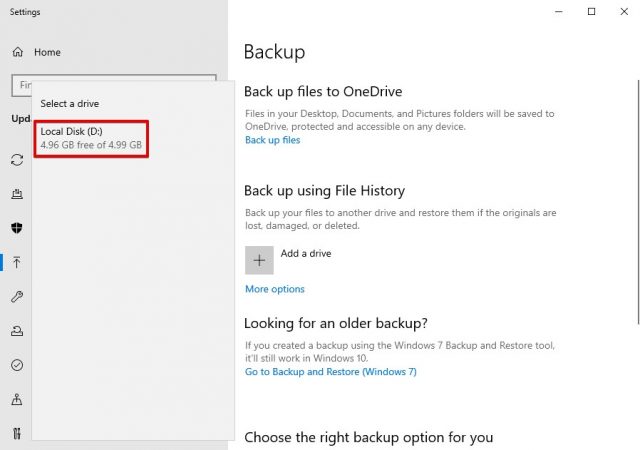Click the plus icon to add a drive
640x450 pixels.
(x=259, y=260)
